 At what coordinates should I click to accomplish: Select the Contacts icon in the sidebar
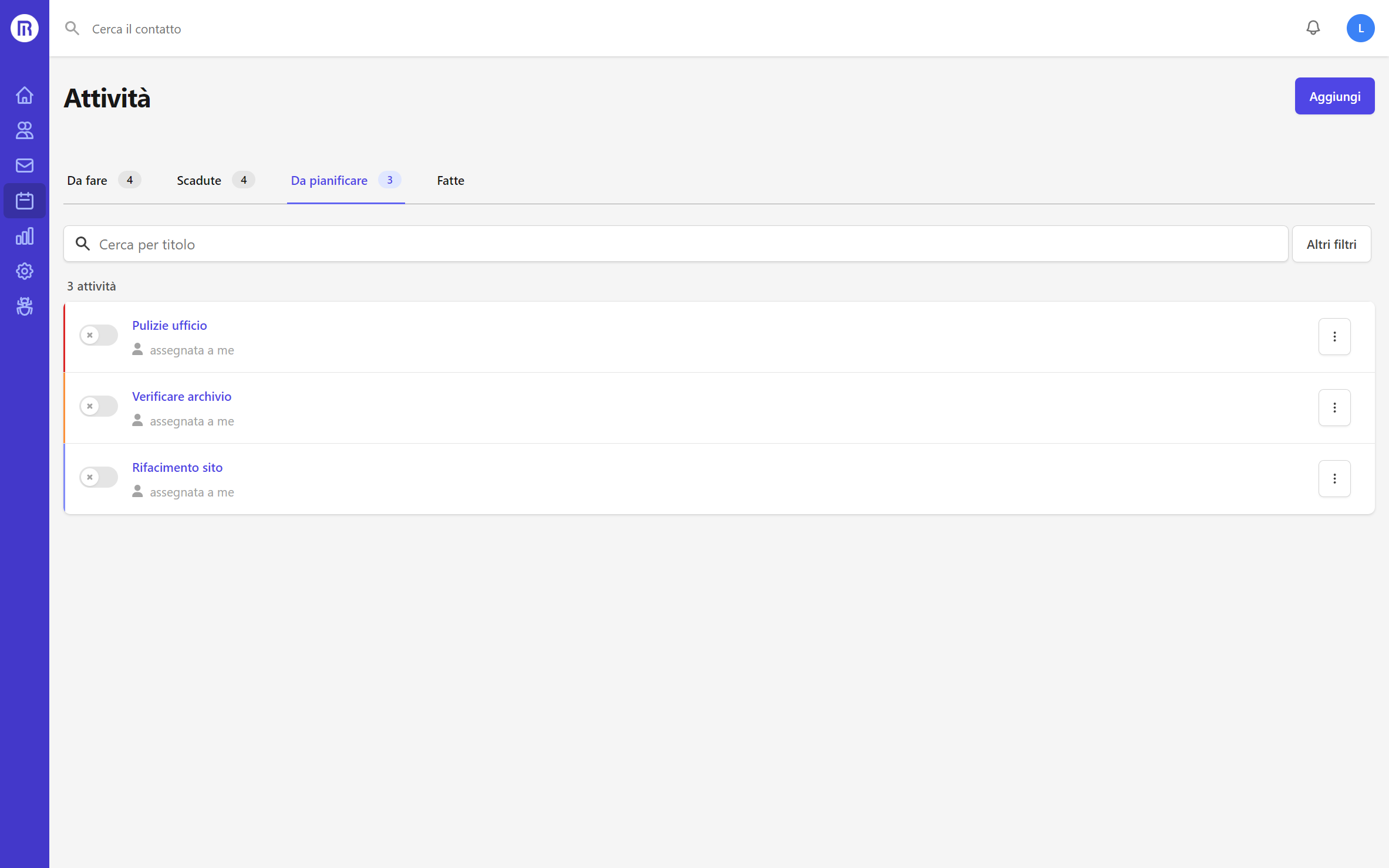[x=24, y=130]
